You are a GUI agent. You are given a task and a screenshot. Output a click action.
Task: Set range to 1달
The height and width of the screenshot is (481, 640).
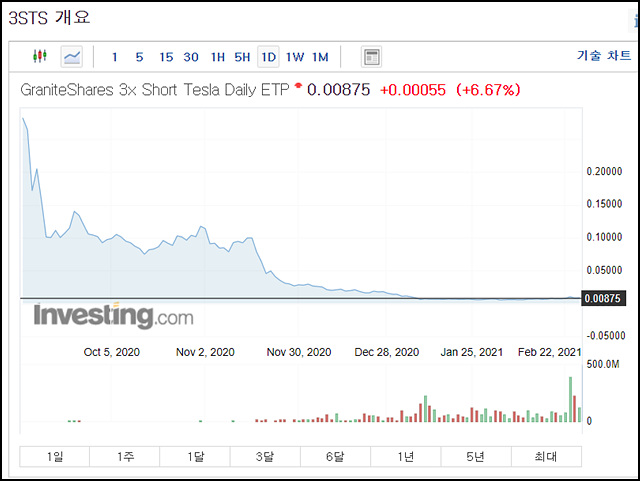tap(195, 457)
